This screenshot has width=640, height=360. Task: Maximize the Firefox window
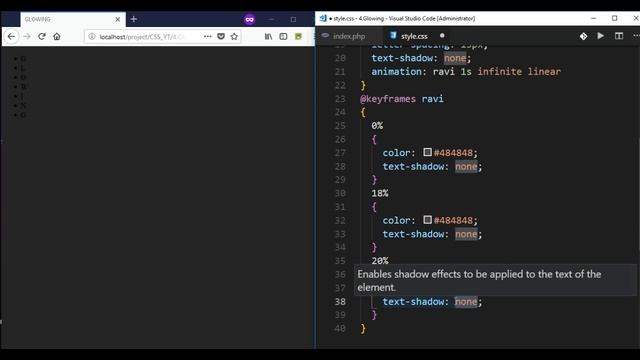tap(293, 19)
